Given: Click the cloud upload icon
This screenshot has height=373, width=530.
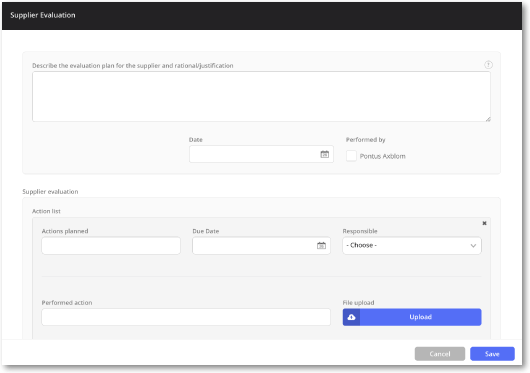Looking at the screenshot, I should click(x=351, y=317).
